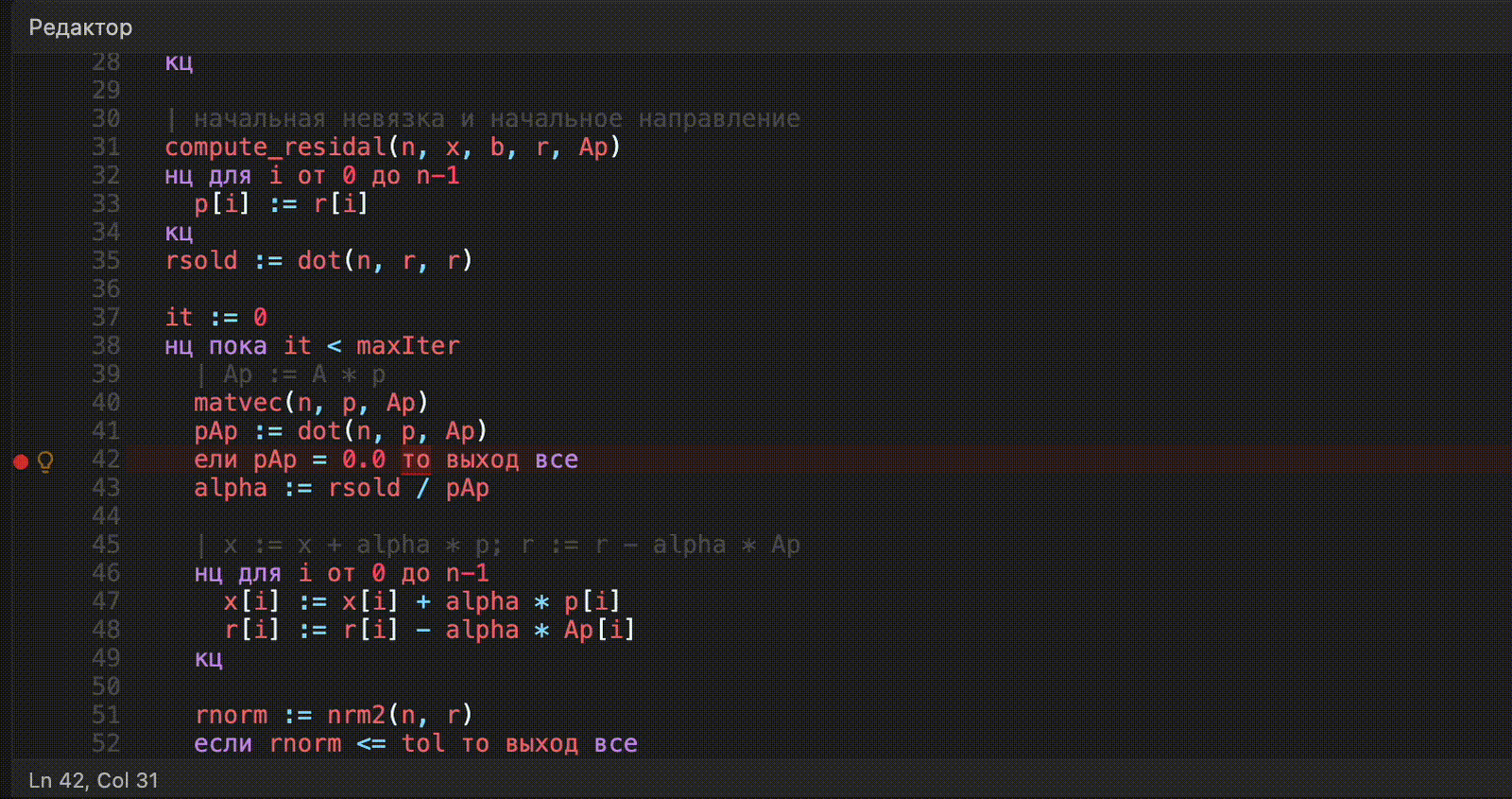
Task: Click line number 46 in the gutter
Action: [106, 573]
